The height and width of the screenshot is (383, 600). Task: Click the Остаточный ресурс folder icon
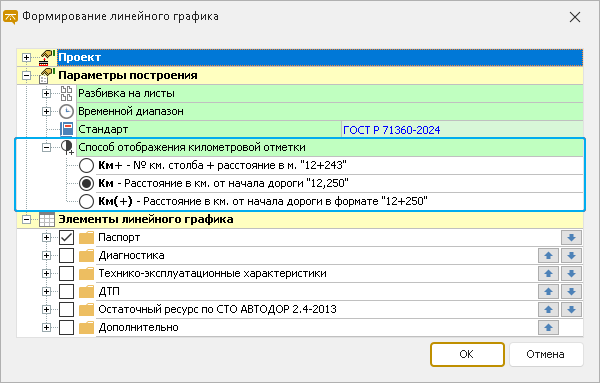pyautogui.click(x=86, y=310)
